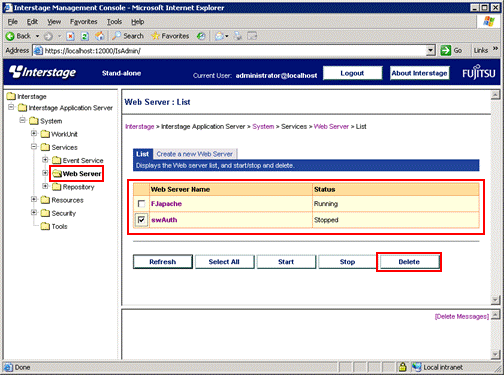This screenshot has width=504, height=375.
Task: Click the URL address input field
Action: tap(230, 50)
